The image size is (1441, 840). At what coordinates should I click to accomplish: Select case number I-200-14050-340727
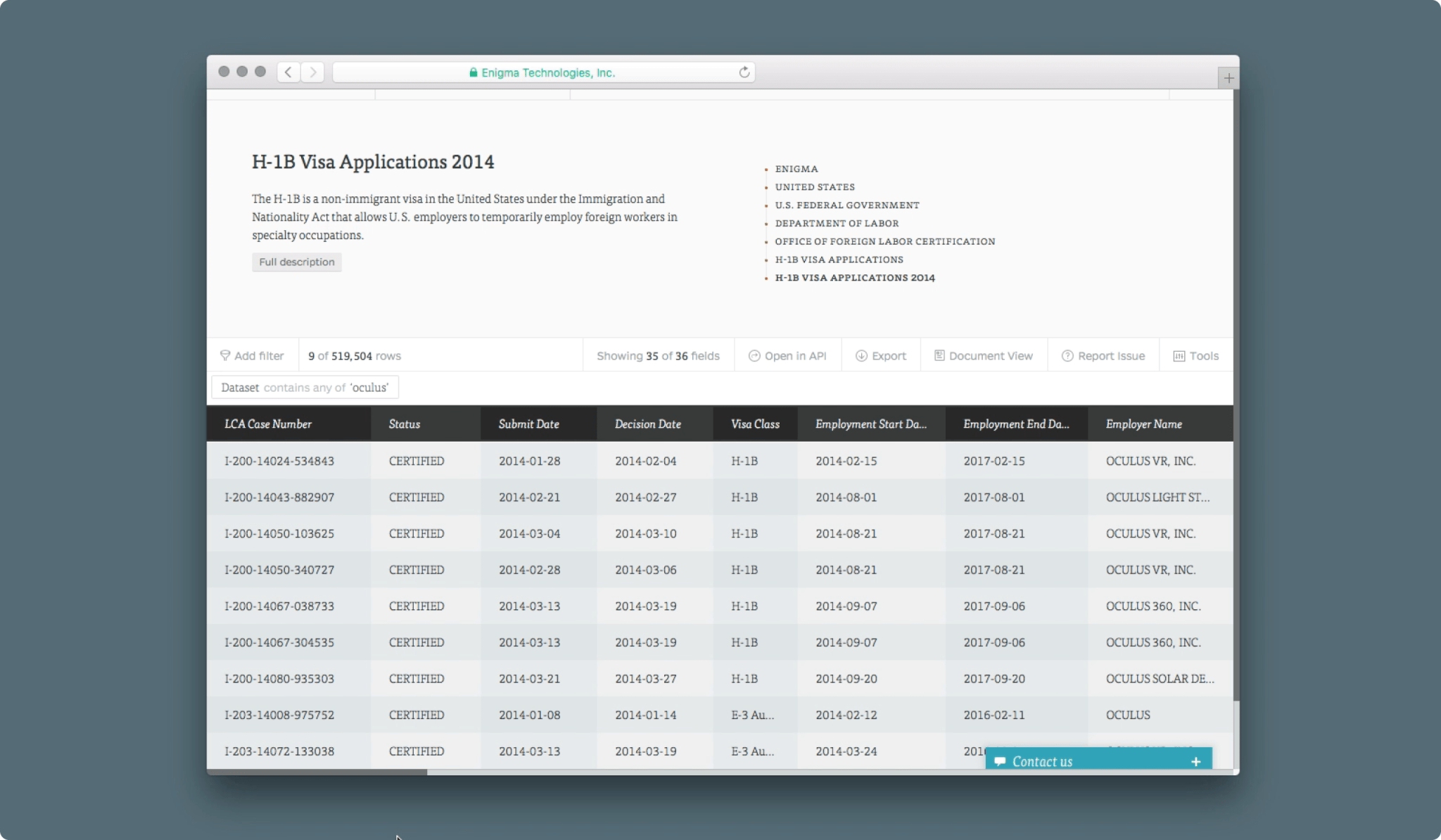tap(279, 570)
